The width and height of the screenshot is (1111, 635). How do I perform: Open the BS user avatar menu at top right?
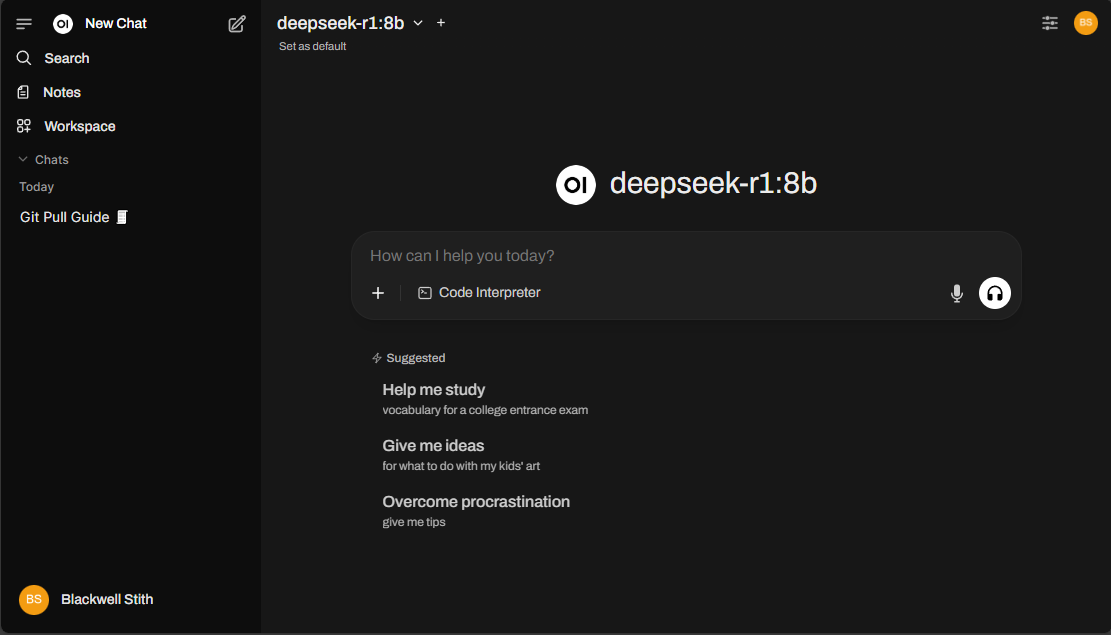coord(1085,23)
